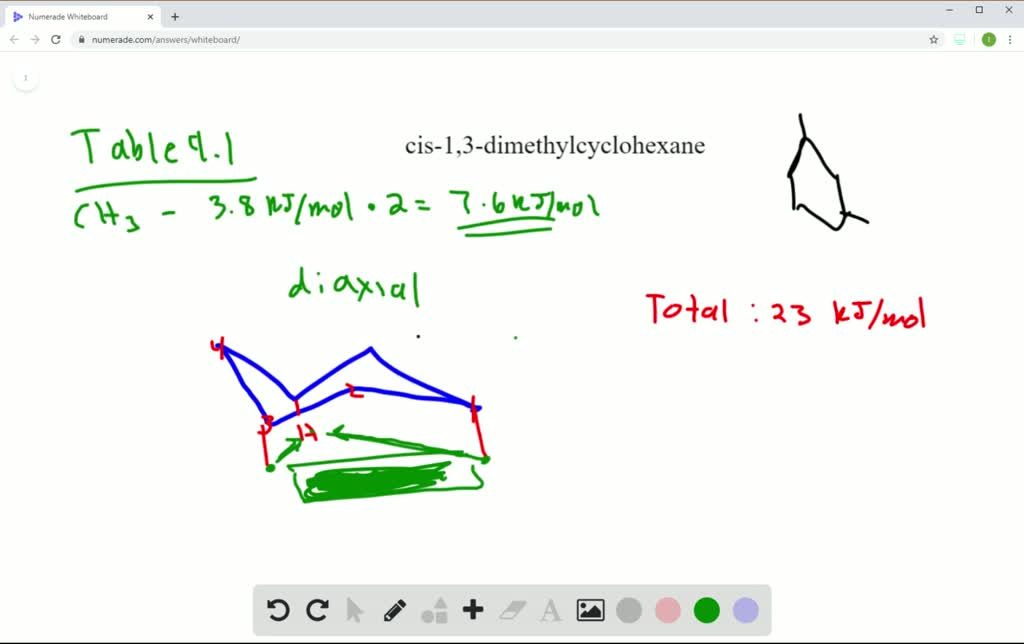
Task: Click the Undo arrow icon
Action: coord(278,609)
